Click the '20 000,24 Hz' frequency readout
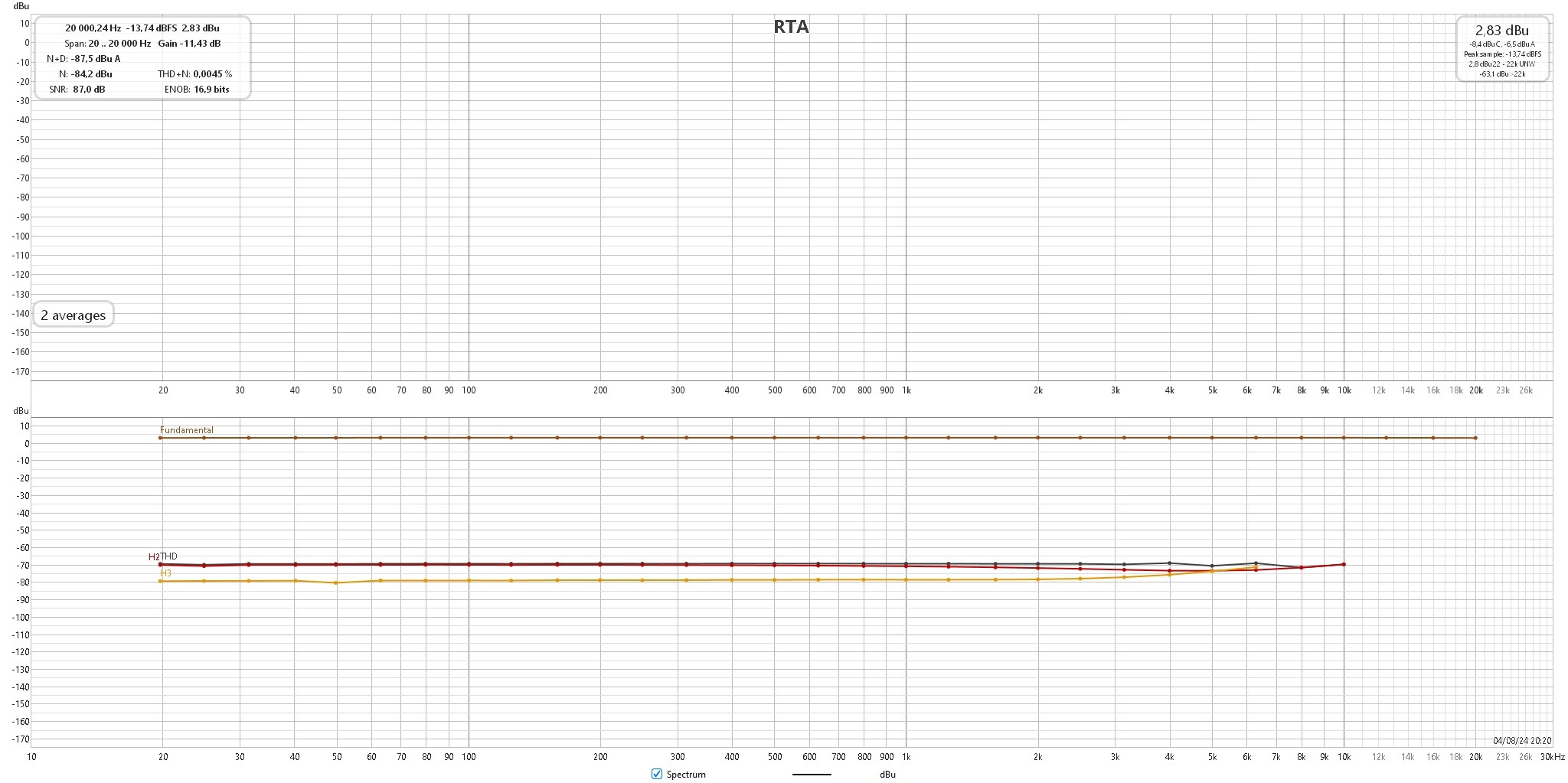 point(93,28)
